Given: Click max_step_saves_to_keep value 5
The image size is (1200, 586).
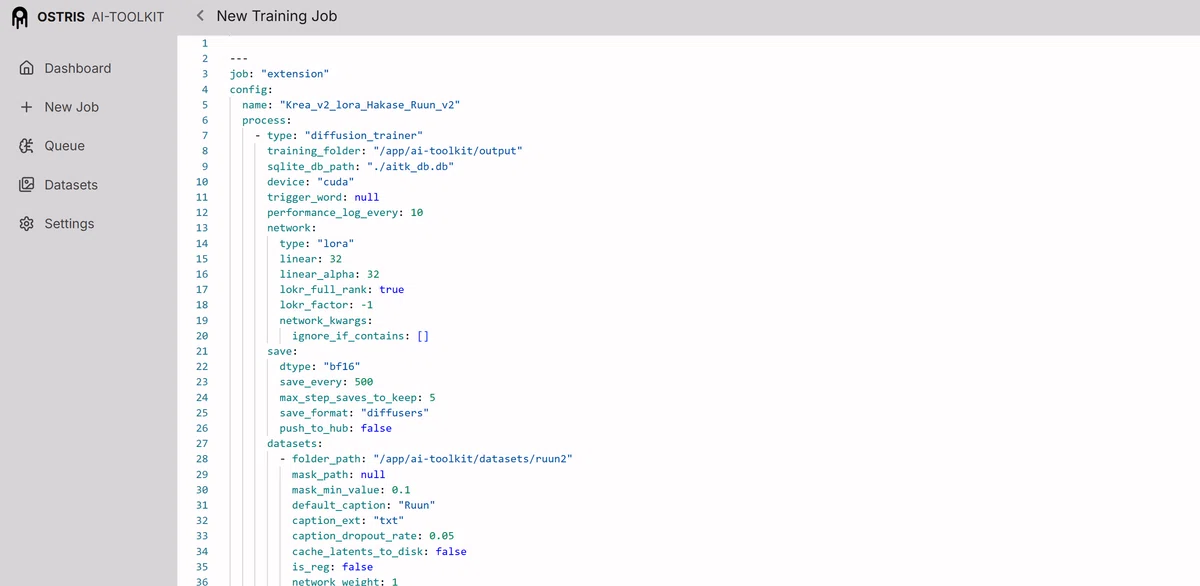Looking at the screenshot, I should [432, 397].
